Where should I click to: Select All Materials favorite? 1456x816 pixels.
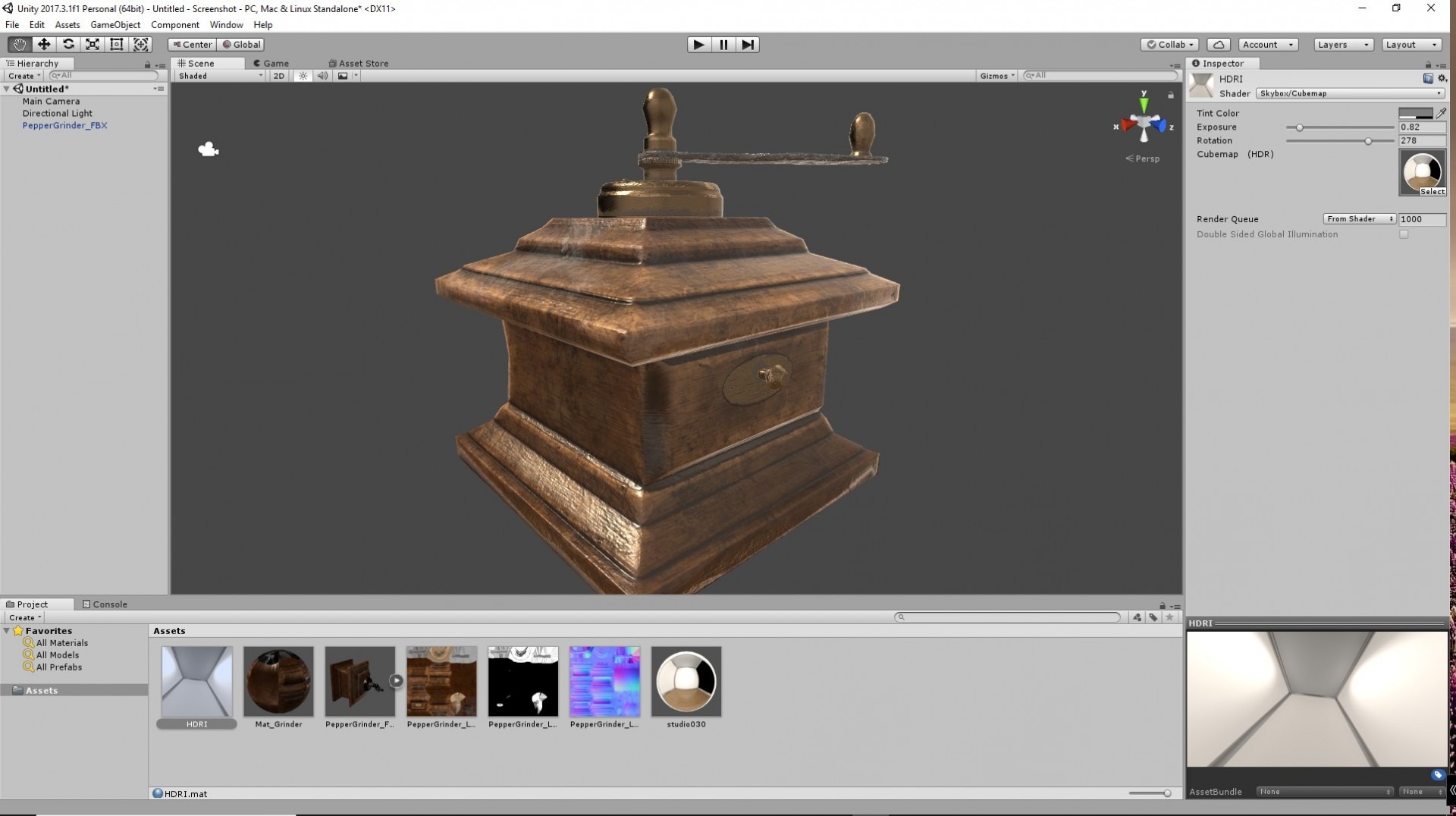[x=61, y=643]
